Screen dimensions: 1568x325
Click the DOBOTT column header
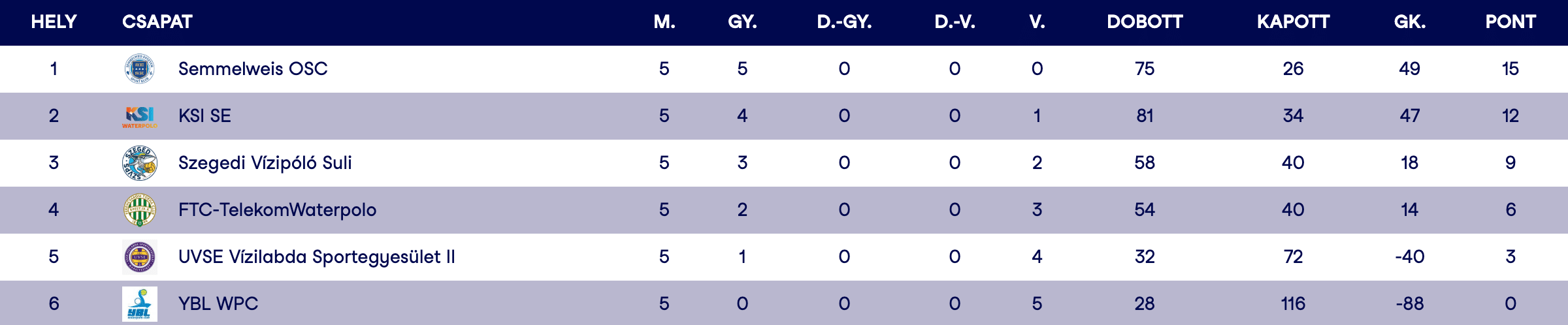[x=1145, y=22]
